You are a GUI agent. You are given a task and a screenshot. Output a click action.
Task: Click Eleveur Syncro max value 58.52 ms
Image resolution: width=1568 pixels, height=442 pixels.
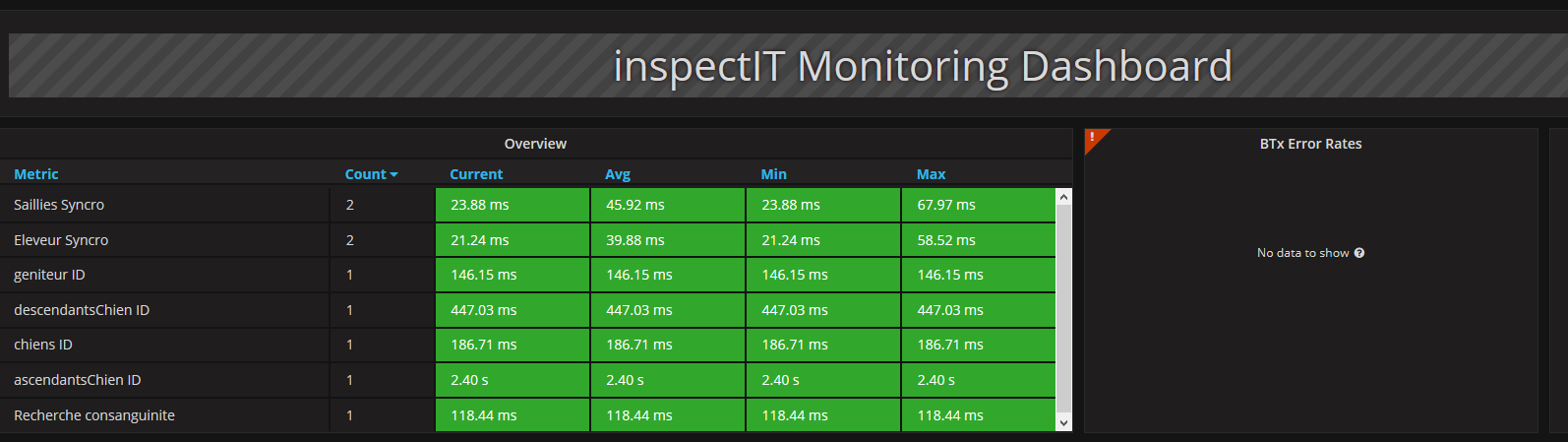pos(979,240)
